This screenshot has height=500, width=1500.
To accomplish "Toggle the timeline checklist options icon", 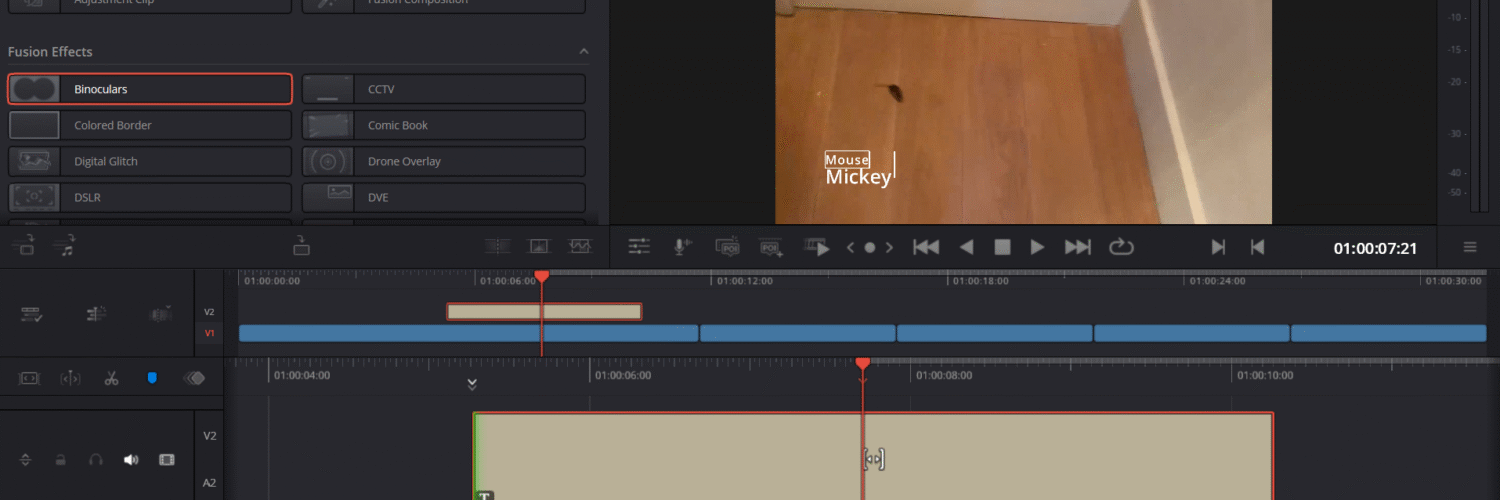I will 31,314.
